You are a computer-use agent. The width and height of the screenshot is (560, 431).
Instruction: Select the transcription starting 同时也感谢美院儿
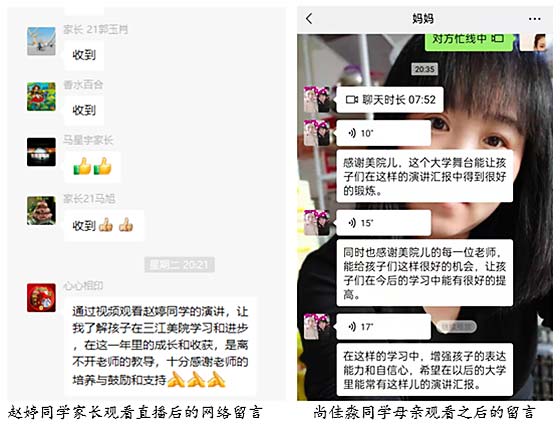(425, 273)
